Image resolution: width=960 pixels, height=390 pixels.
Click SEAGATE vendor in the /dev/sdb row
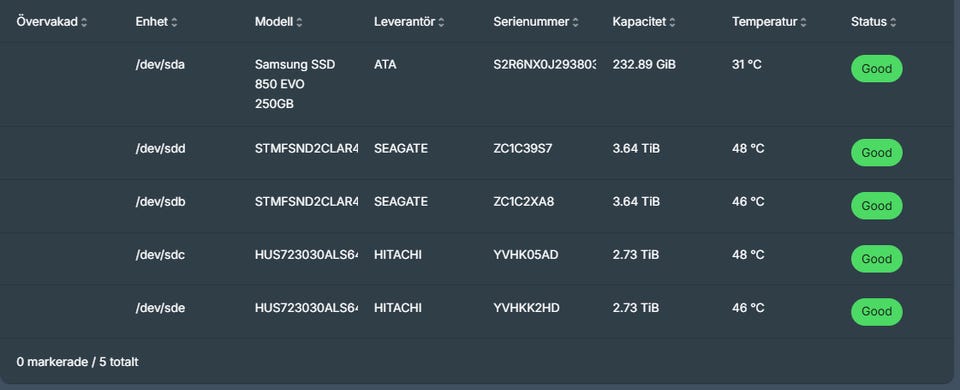click(401, 202)
